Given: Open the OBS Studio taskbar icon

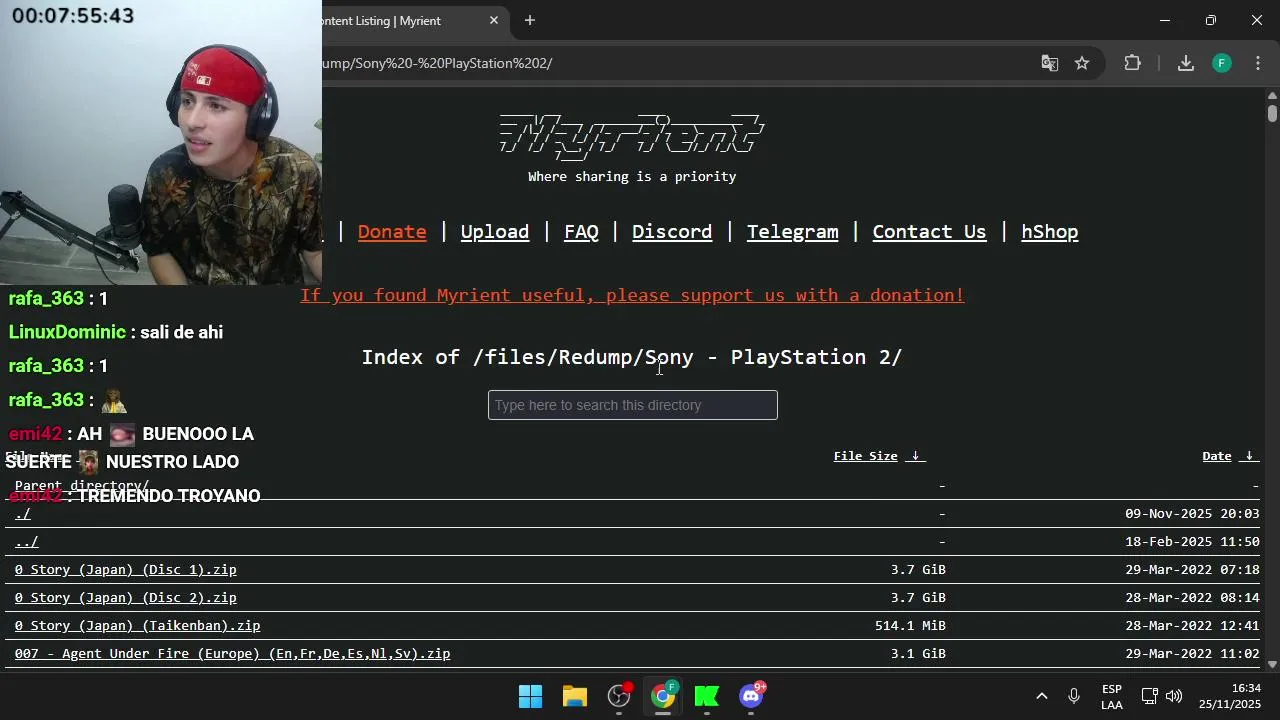Looking at the screenshot, I should (x=620, y=696).
